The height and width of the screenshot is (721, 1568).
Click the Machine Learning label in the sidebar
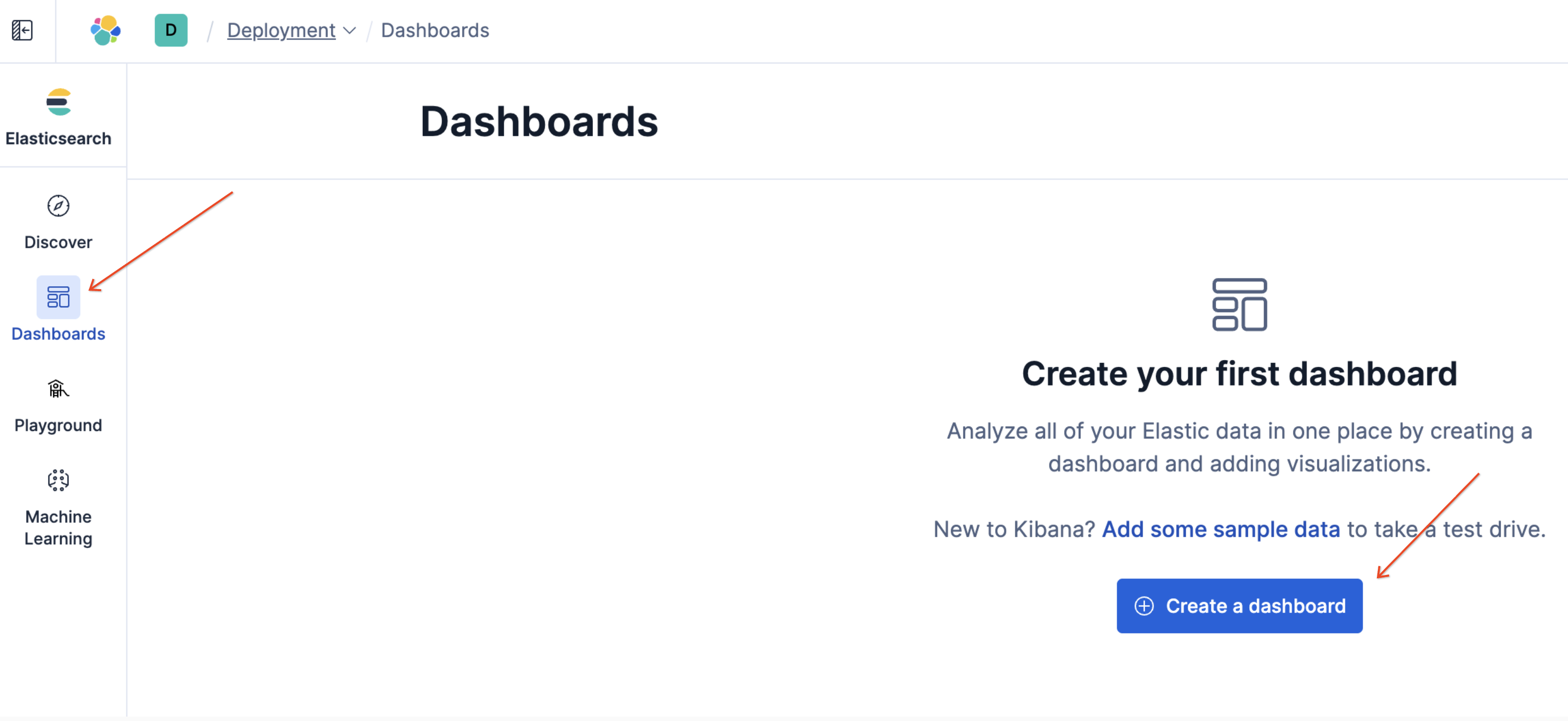click(58, 527)
